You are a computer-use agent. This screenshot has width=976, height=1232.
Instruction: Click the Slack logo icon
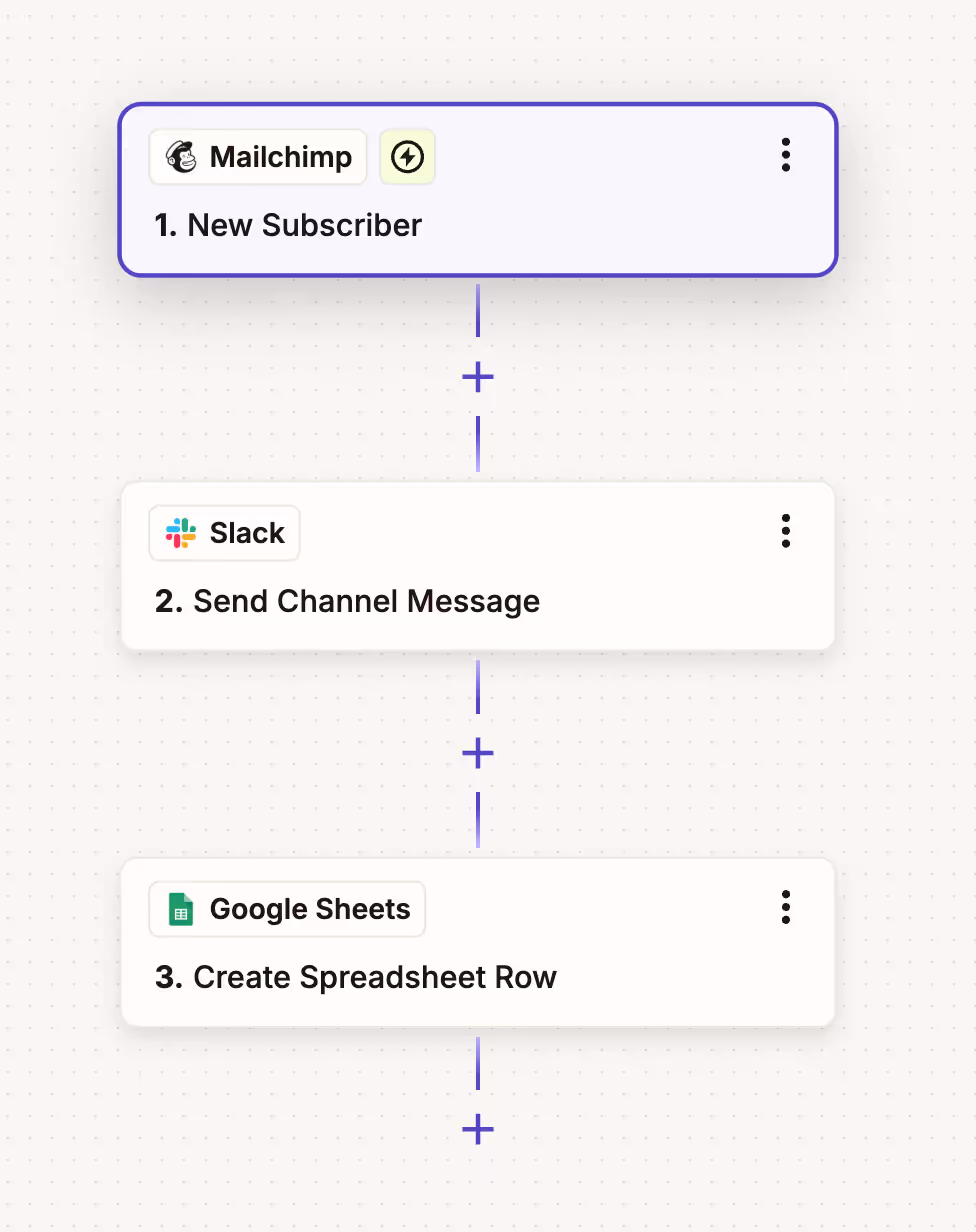tap(181, 533)
